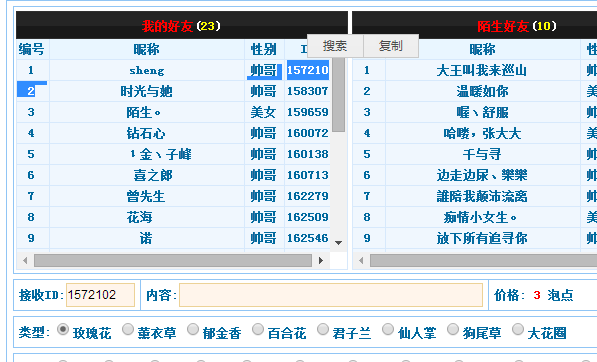Click the right arrow of my-friends horizontal scrollbar
The height and width of the screenshot is (362, 597).
point(321,261)
